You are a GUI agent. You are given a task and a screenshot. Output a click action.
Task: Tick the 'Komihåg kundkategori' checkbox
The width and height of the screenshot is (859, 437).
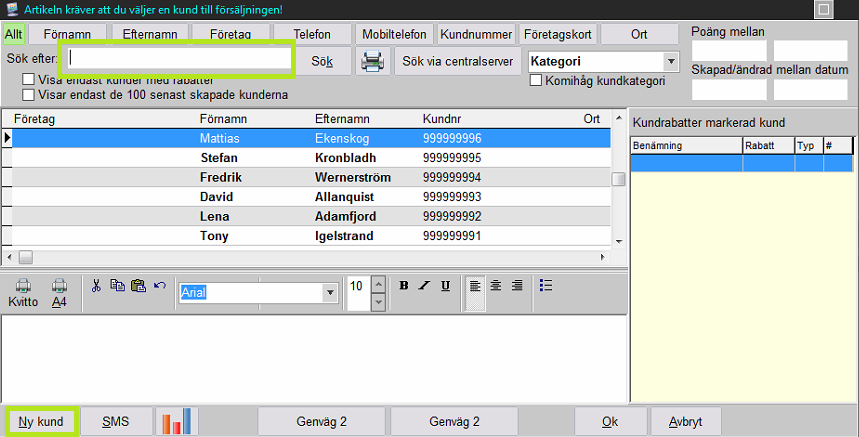536,80
